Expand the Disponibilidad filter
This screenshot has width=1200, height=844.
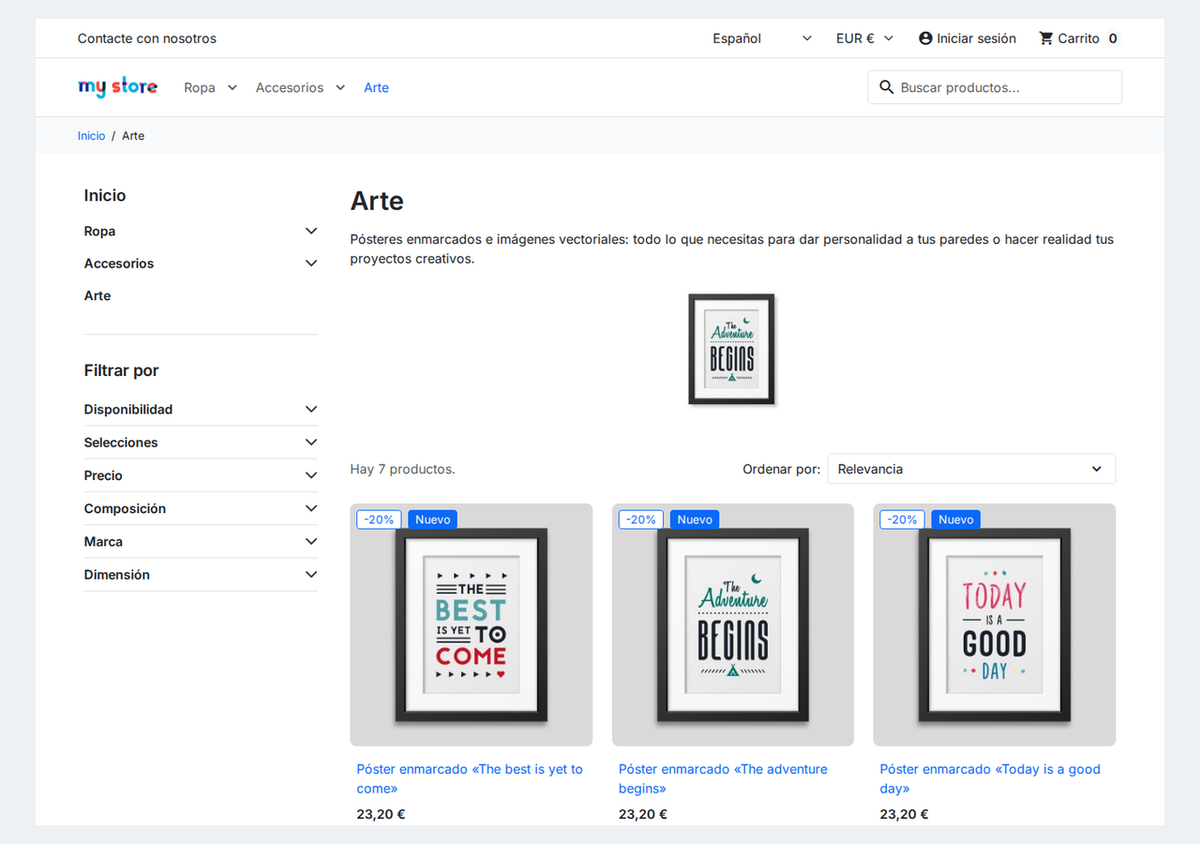(201, 409)
